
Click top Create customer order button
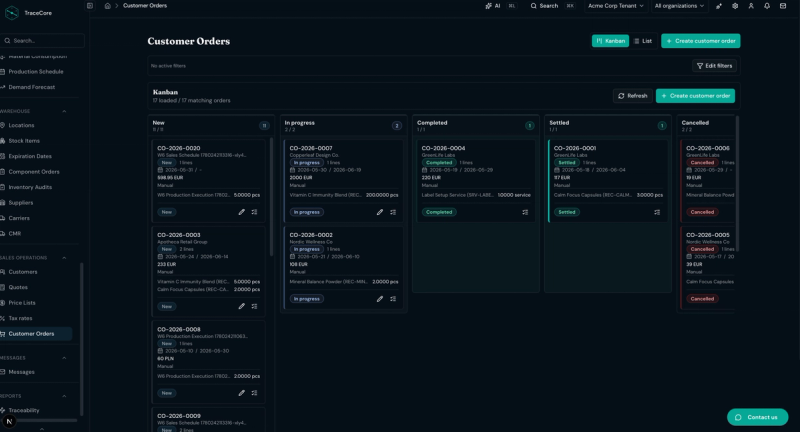(x=701, y=41)
